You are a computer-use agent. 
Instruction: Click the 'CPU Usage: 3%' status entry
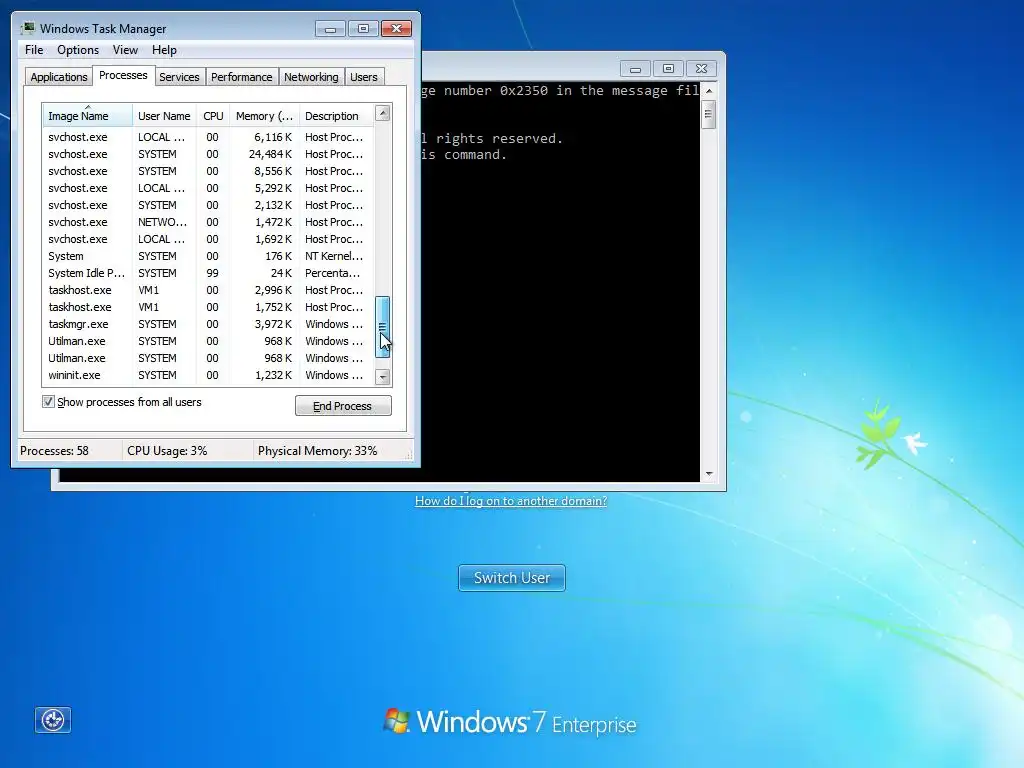click(x=167, y=451)
